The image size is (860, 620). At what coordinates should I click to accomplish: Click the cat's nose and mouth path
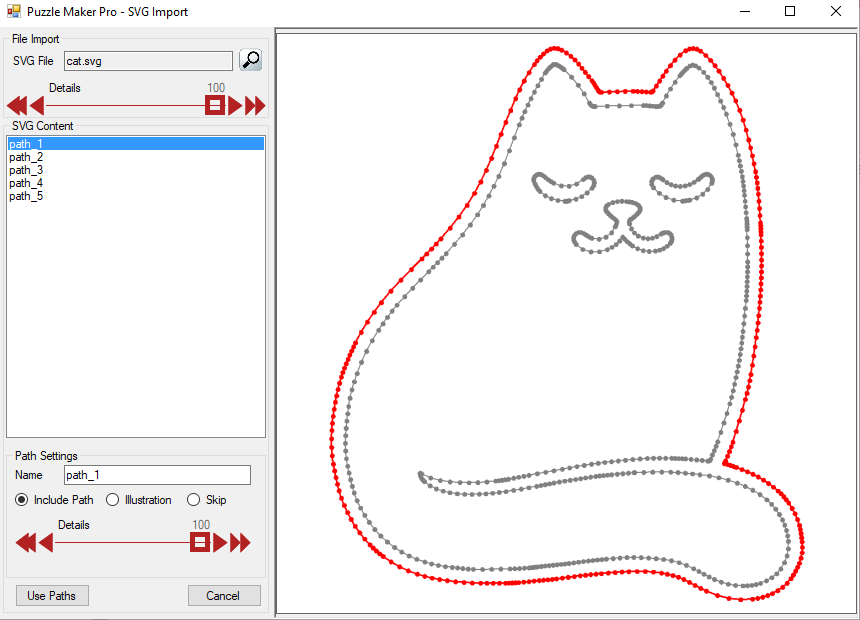(x=623, y=227)
